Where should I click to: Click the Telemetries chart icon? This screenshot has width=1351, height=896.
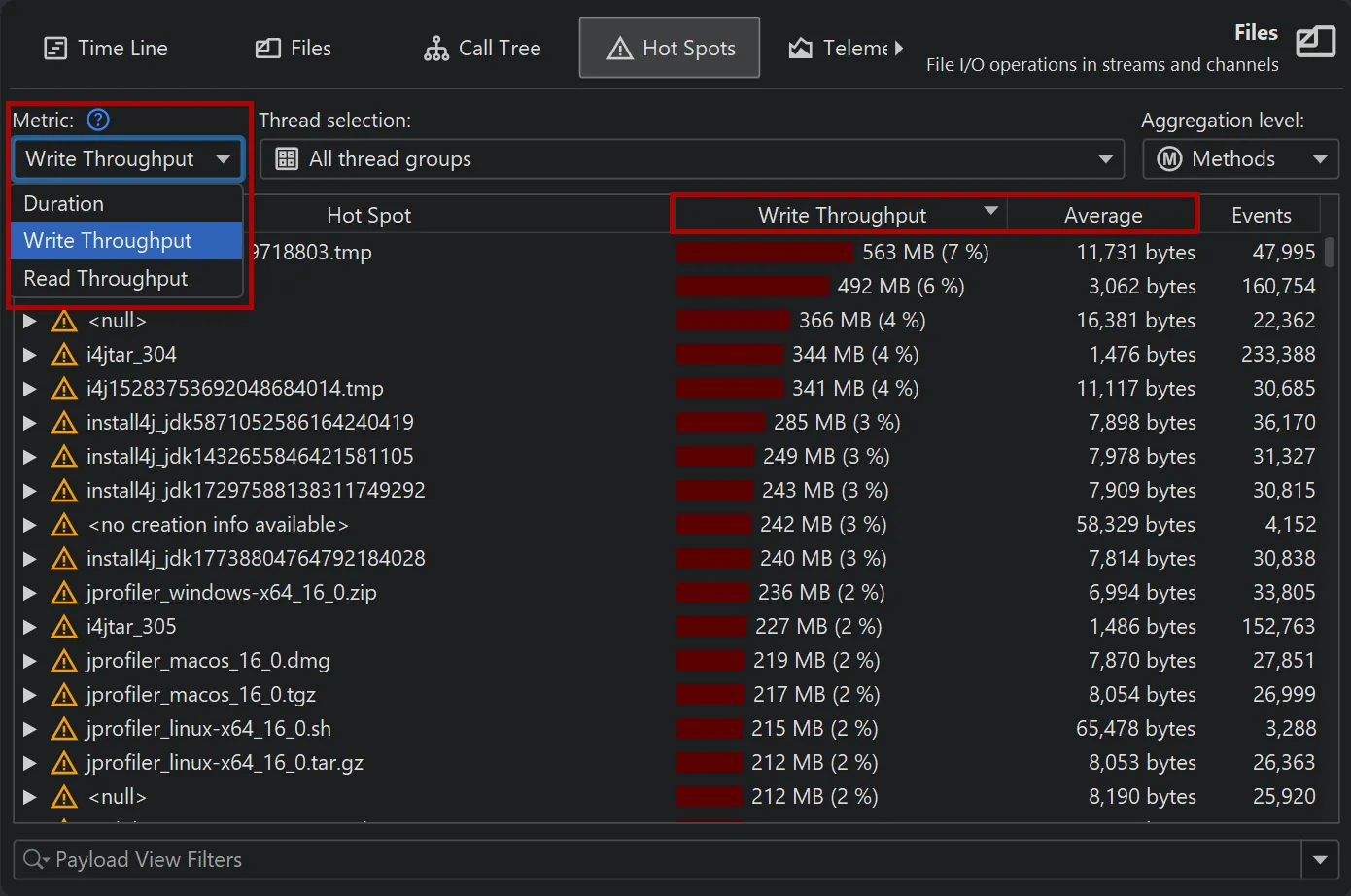pyautogui.click(x=800, y=47)
